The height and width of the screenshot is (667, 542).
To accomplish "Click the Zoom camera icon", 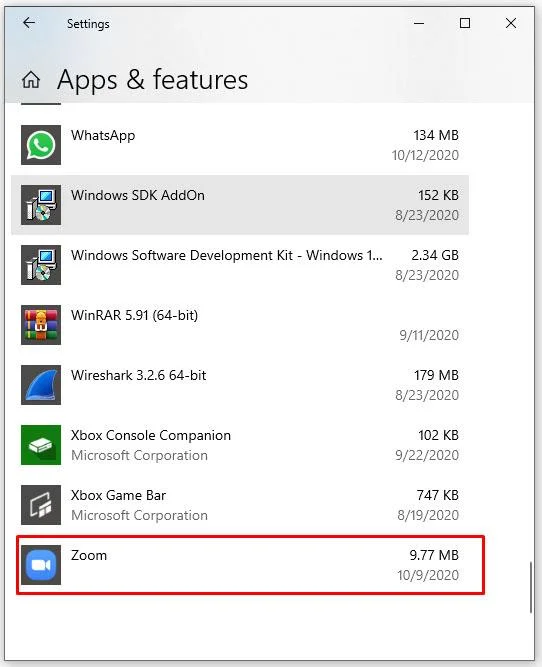I will 41,565.
